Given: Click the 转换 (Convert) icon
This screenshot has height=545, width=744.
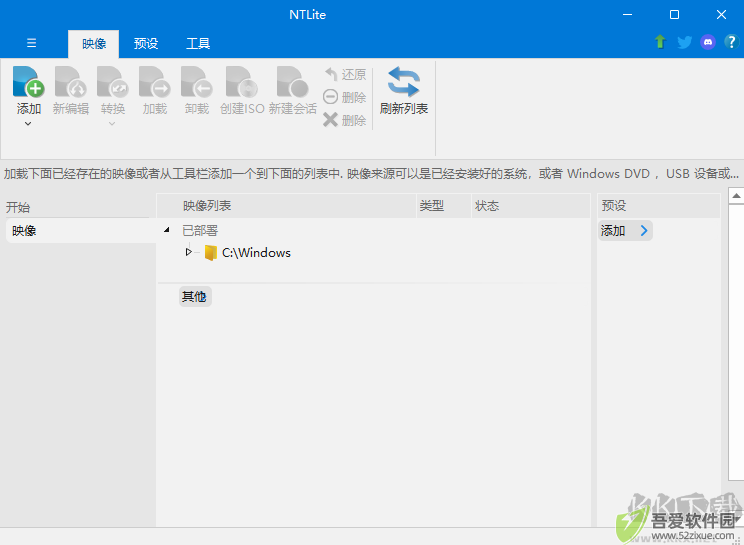Looking at the screenshot, I should click(112, 82).
